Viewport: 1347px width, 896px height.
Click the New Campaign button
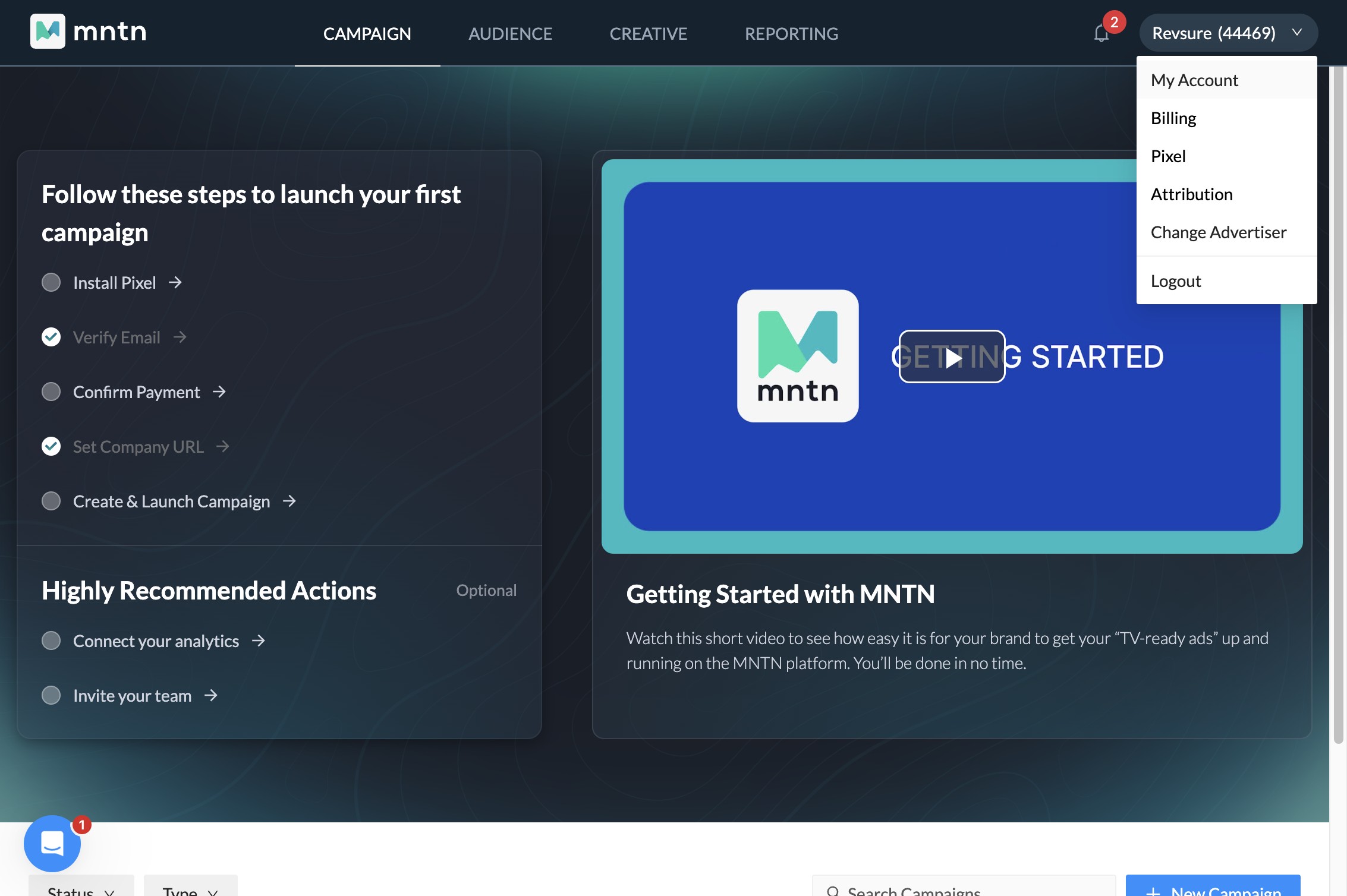tap(1213, 888)
